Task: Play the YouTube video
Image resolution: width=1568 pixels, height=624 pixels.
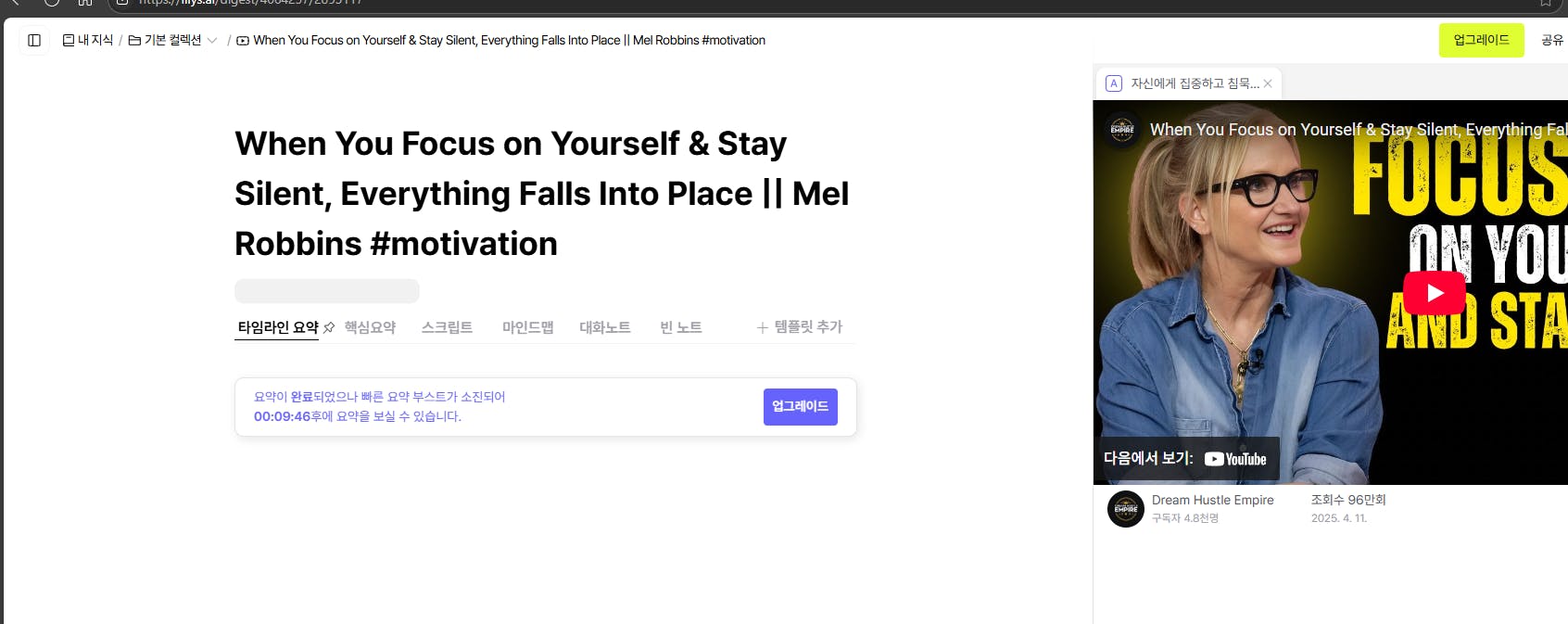Action: [x=1434, y=293]
